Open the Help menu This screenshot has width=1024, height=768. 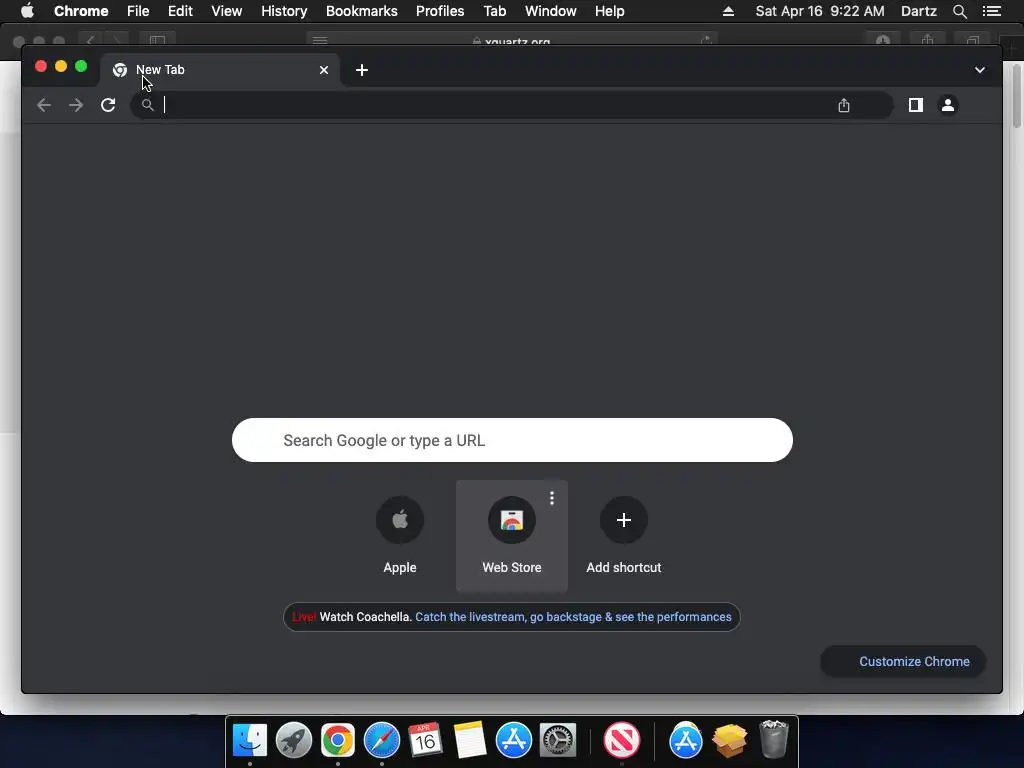(609, 11)
